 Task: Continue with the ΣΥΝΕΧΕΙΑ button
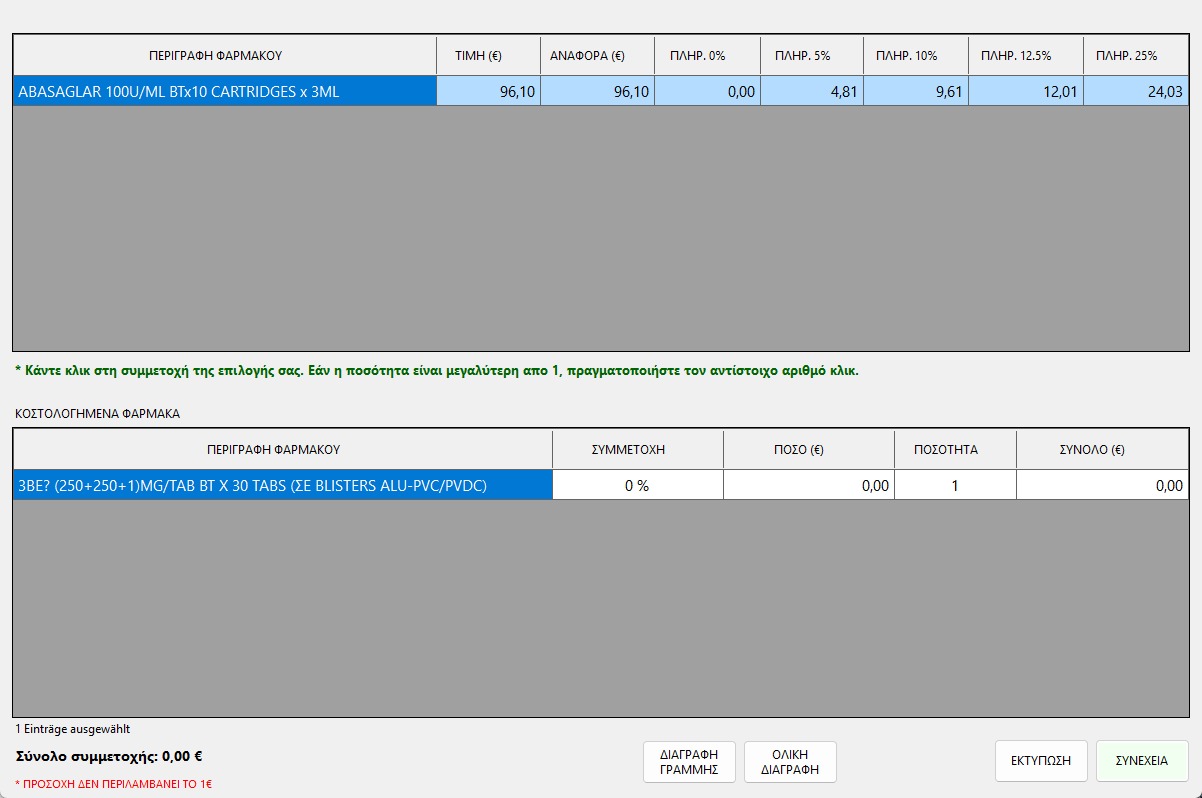click(x=1142, y=761)
